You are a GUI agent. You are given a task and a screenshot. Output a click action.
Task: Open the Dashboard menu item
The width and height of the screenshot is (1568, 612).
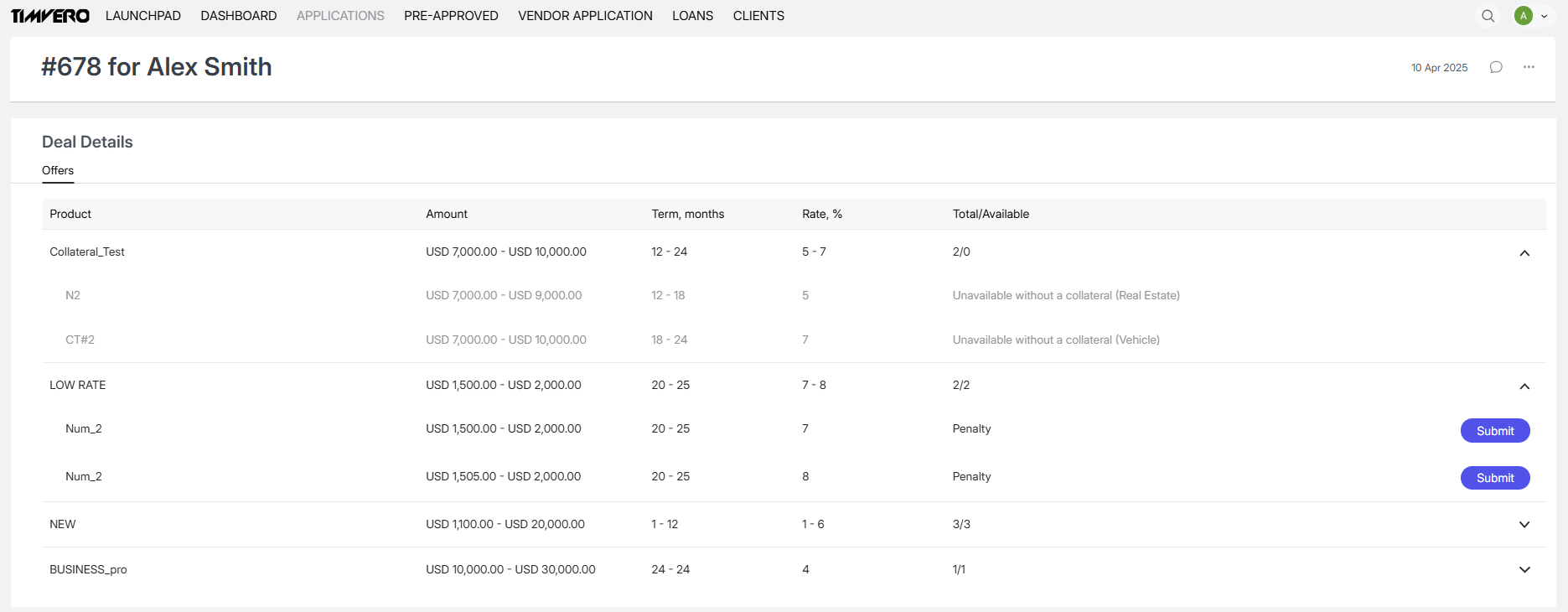(x=239, y=16)
